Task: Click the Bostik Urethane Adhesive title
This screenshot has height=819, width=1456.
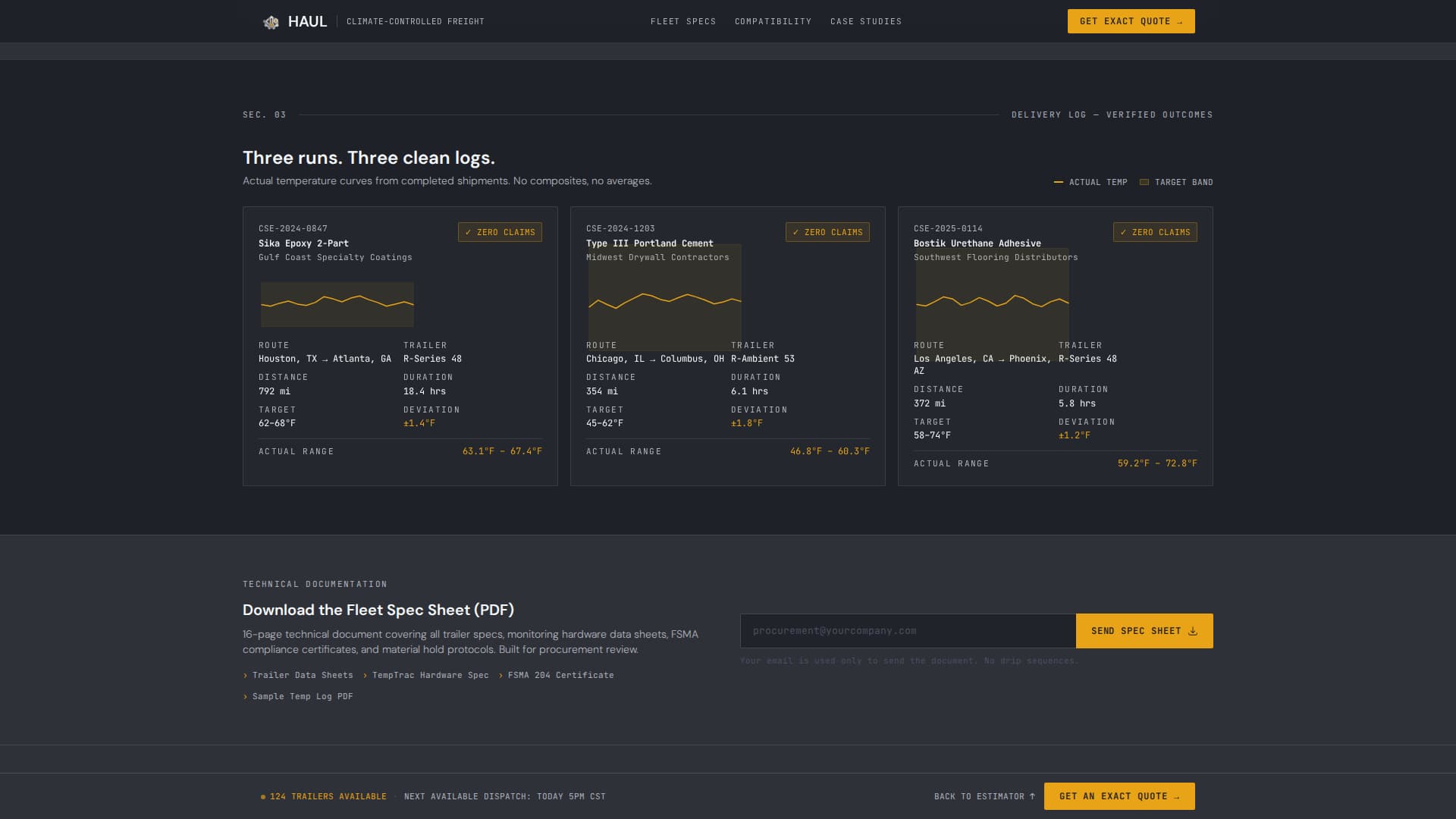Action: coord(977,243)
